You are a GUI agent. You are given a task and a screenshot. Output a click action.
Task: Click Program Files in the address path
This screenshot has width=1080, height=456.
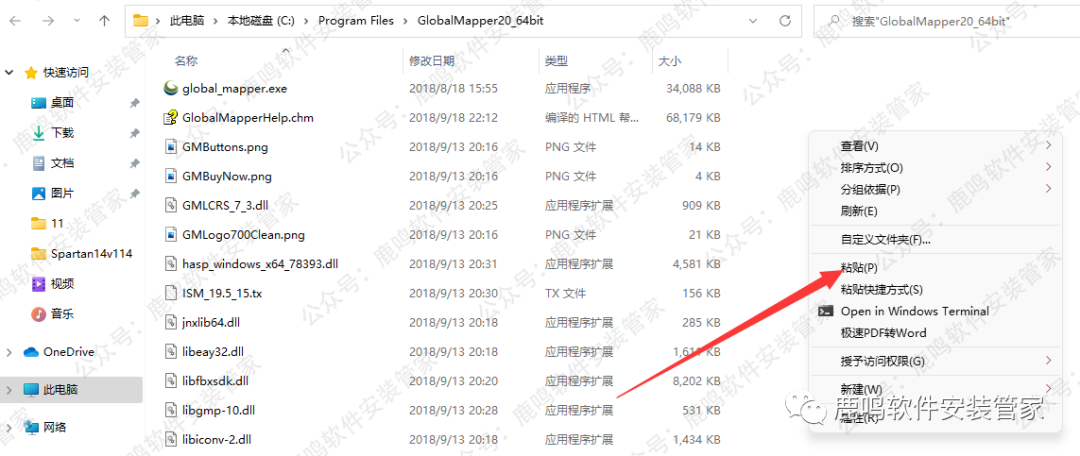(356, 21)
